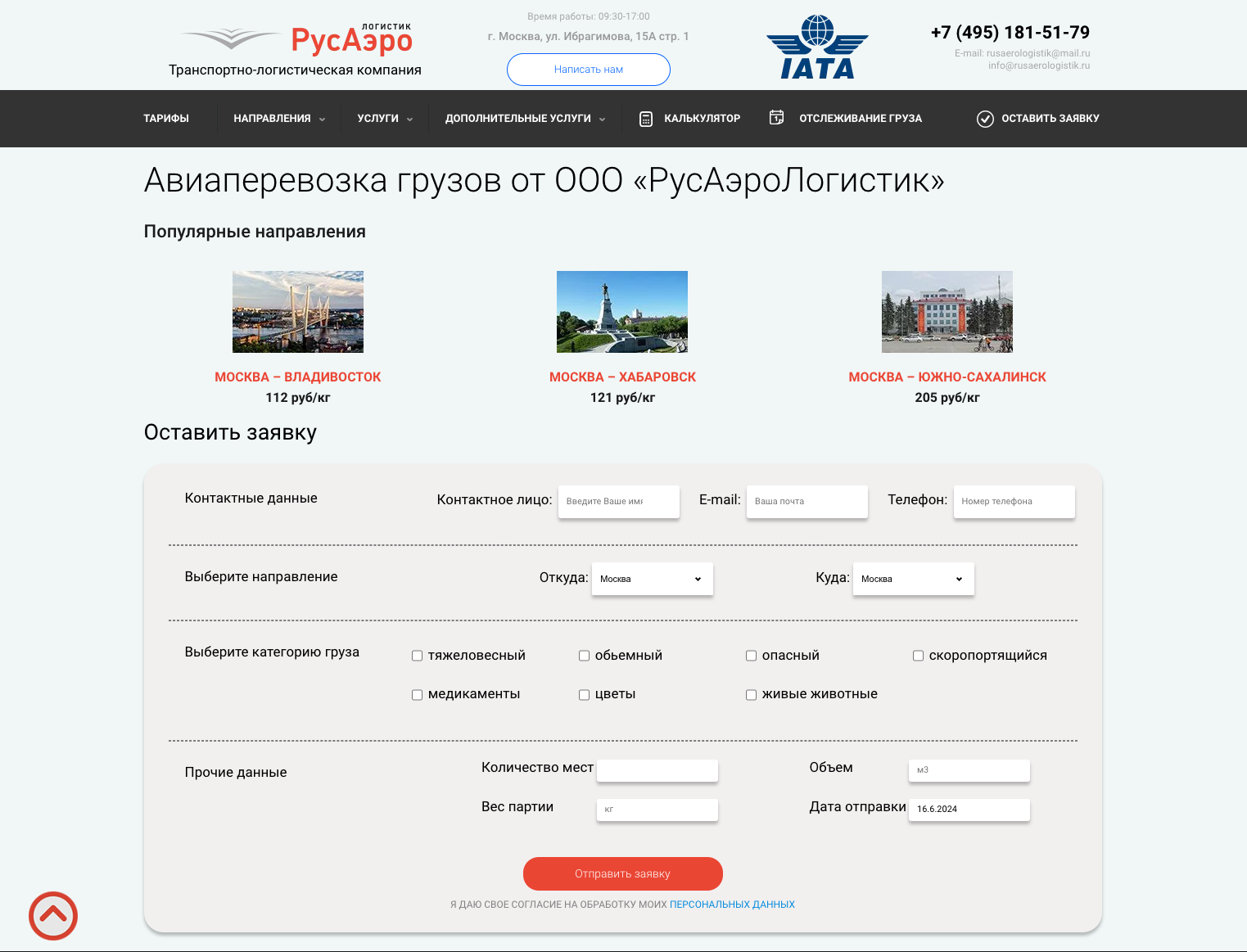Viewport: 1247px width, 952px height.
Task: Click the red scroll-to-top arrow icon
Action: [x=53, y=915]
